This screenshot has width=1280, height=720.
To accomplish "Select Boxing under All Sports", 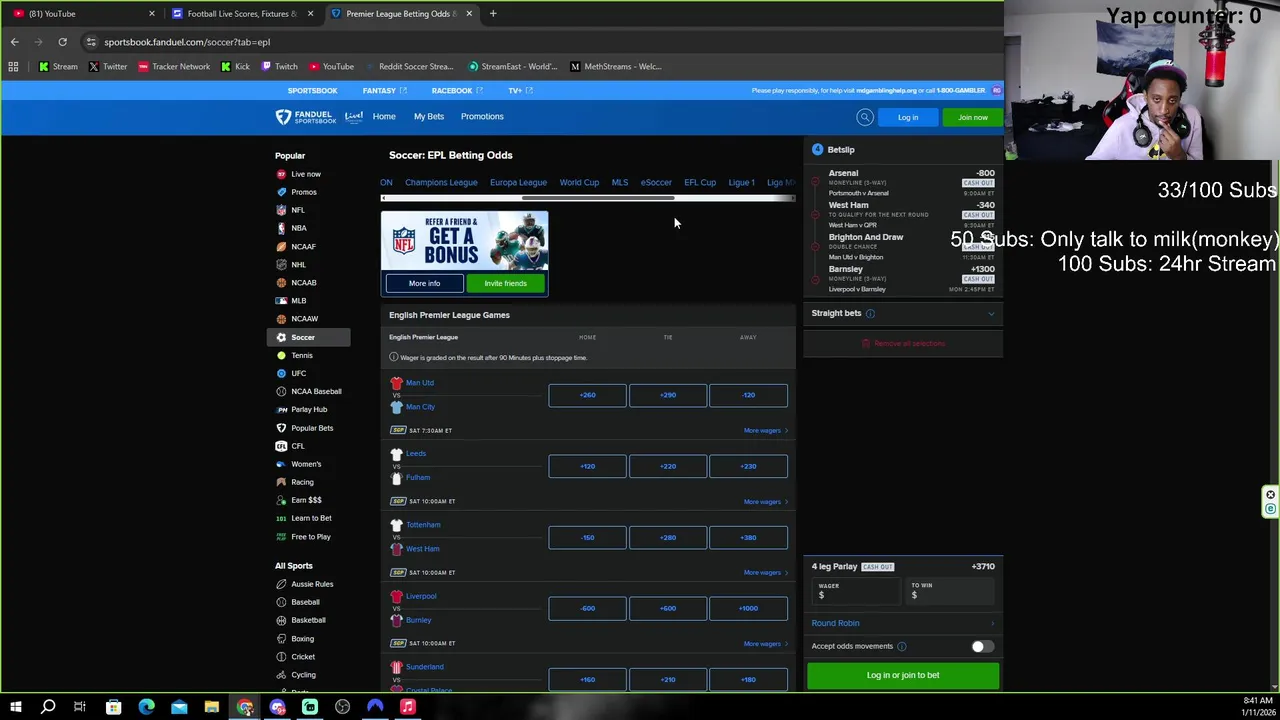I will [x=302, y=639].
